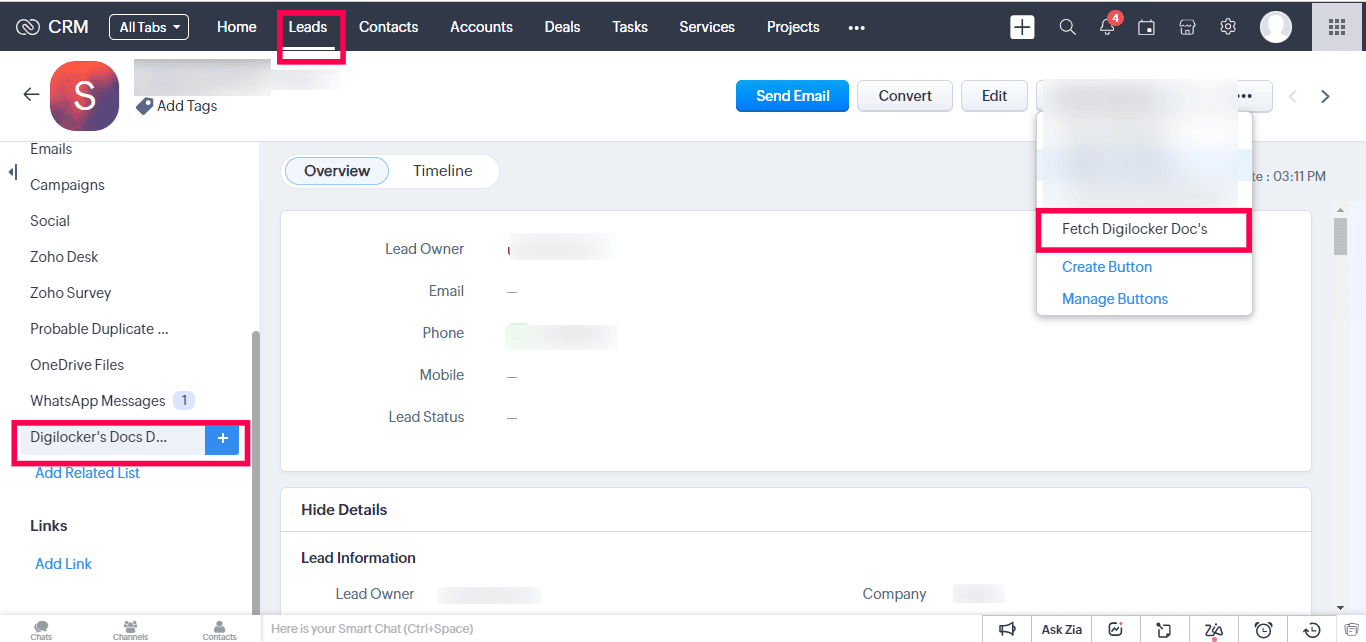Open the reminders alarm clock icon
The width and height of the screenshot is (1366, 642).
pyautogui.click(x=1264, y=629)
